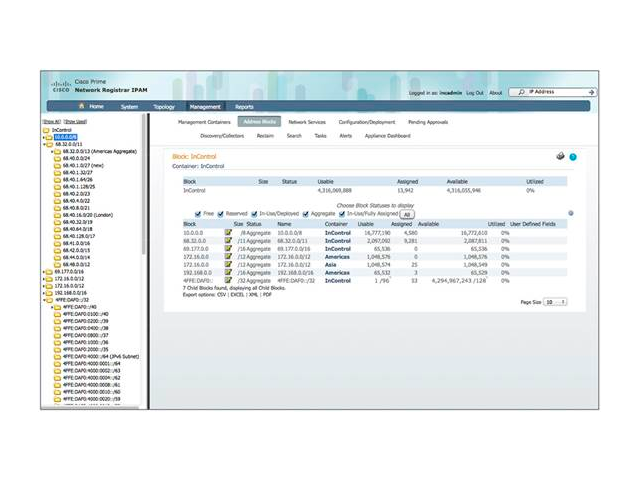Screen dimensions: 640x480
Task: Click the InControl root folder icon
Action: pos(47,130)
